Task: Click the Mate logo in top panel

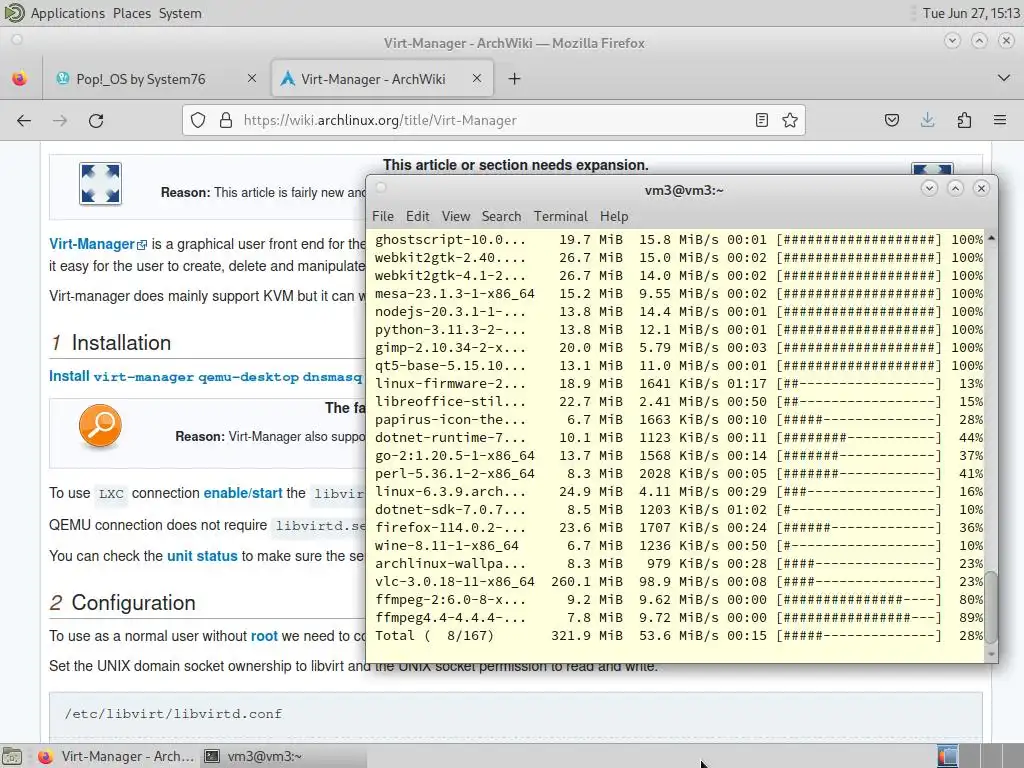Action: 14,13
